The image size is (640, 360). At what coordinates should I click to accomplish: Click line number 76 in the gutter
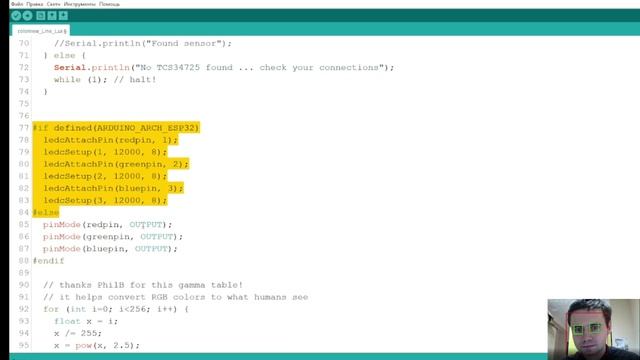(24, 116)
